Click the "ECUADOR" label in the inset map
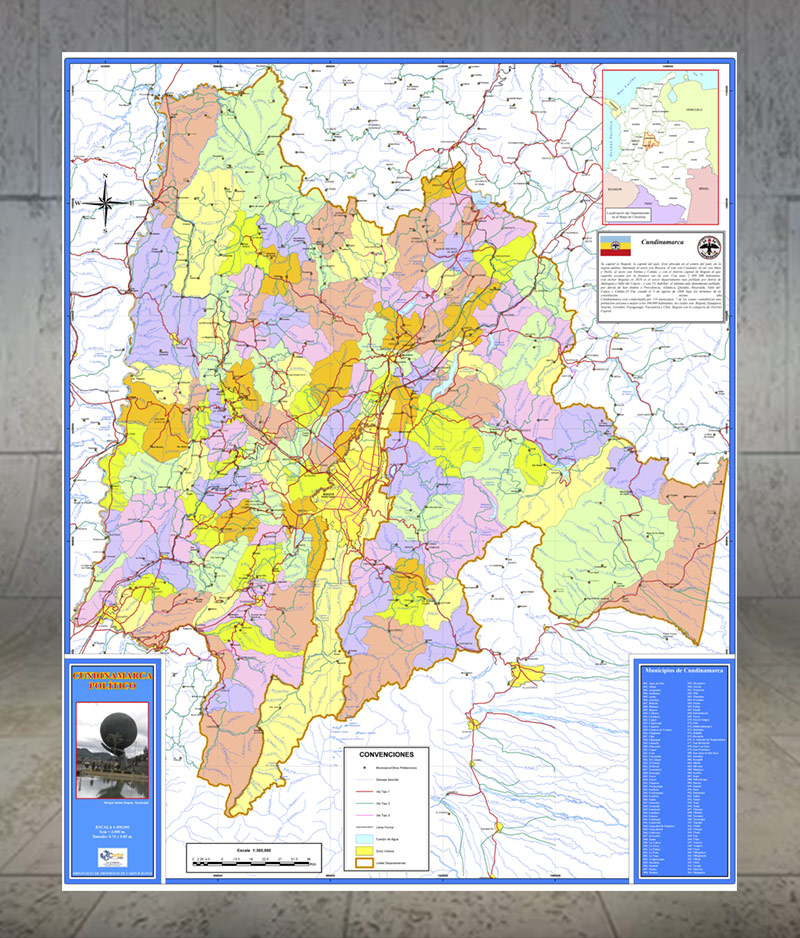Image resolution: width=800 pixels, height=938 pixels. tap(615, 188)
